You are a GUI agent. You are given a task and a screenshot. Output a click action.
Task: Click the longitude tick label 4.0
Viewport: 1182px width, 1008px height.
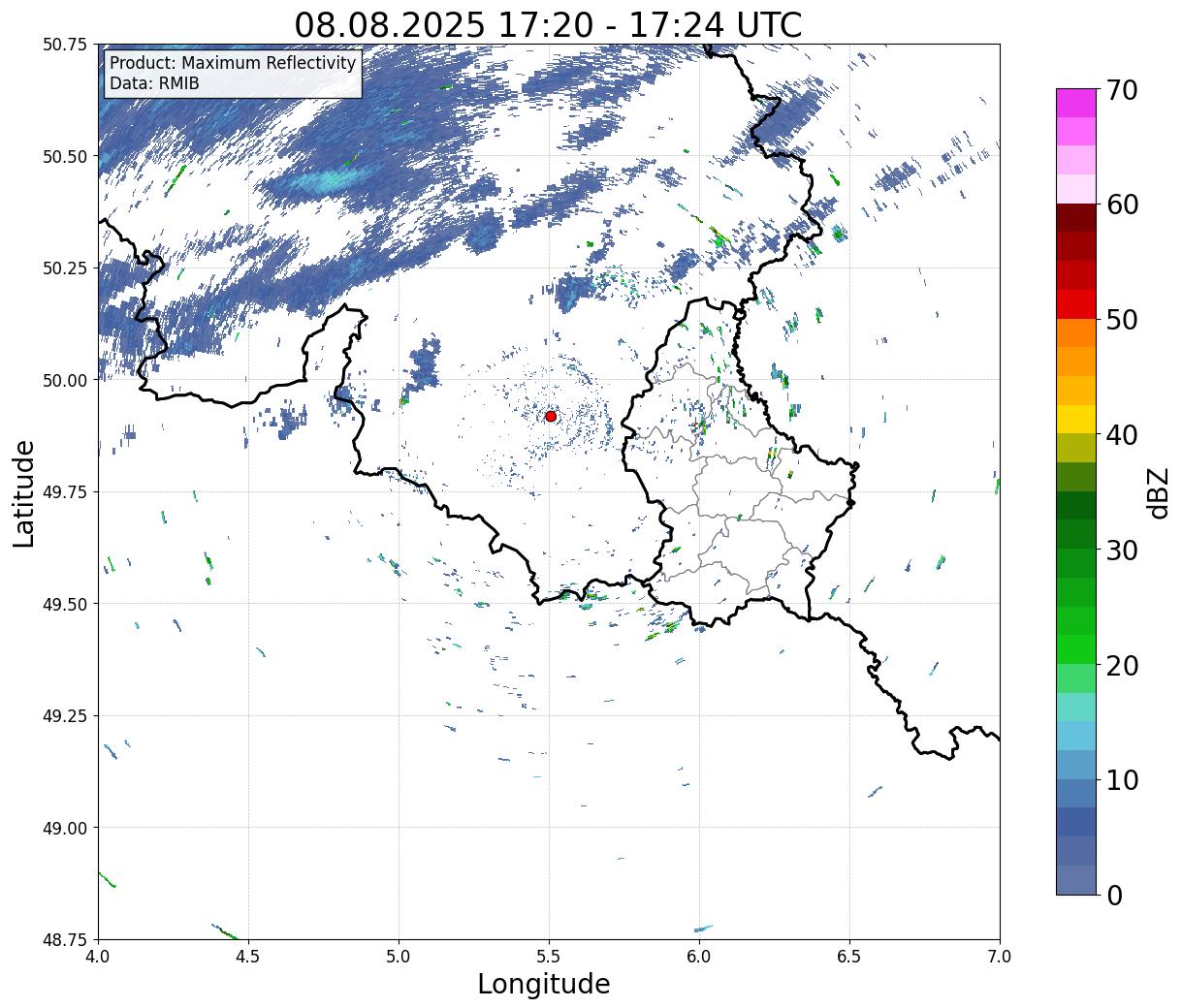click(98, 957)
